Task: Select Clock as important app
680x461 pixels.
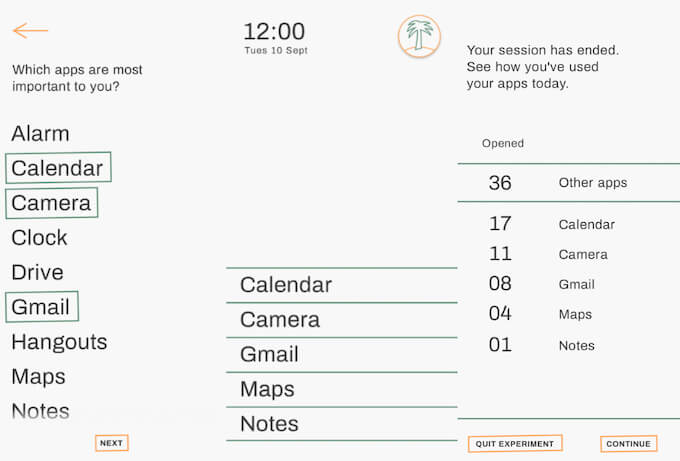Action: [40, 238]
